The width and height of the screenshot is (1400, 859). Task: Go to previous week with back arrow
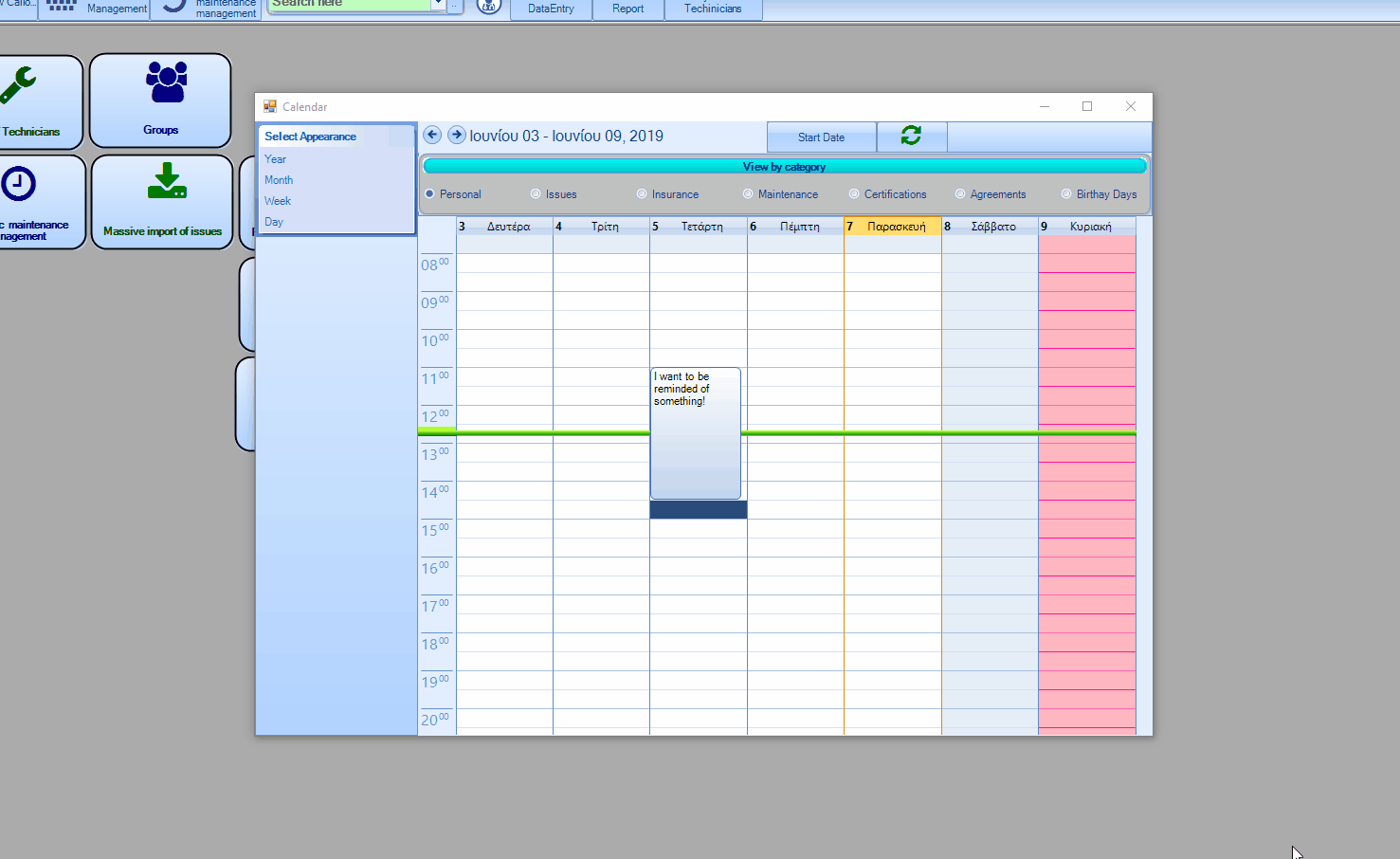click(432, 135)
